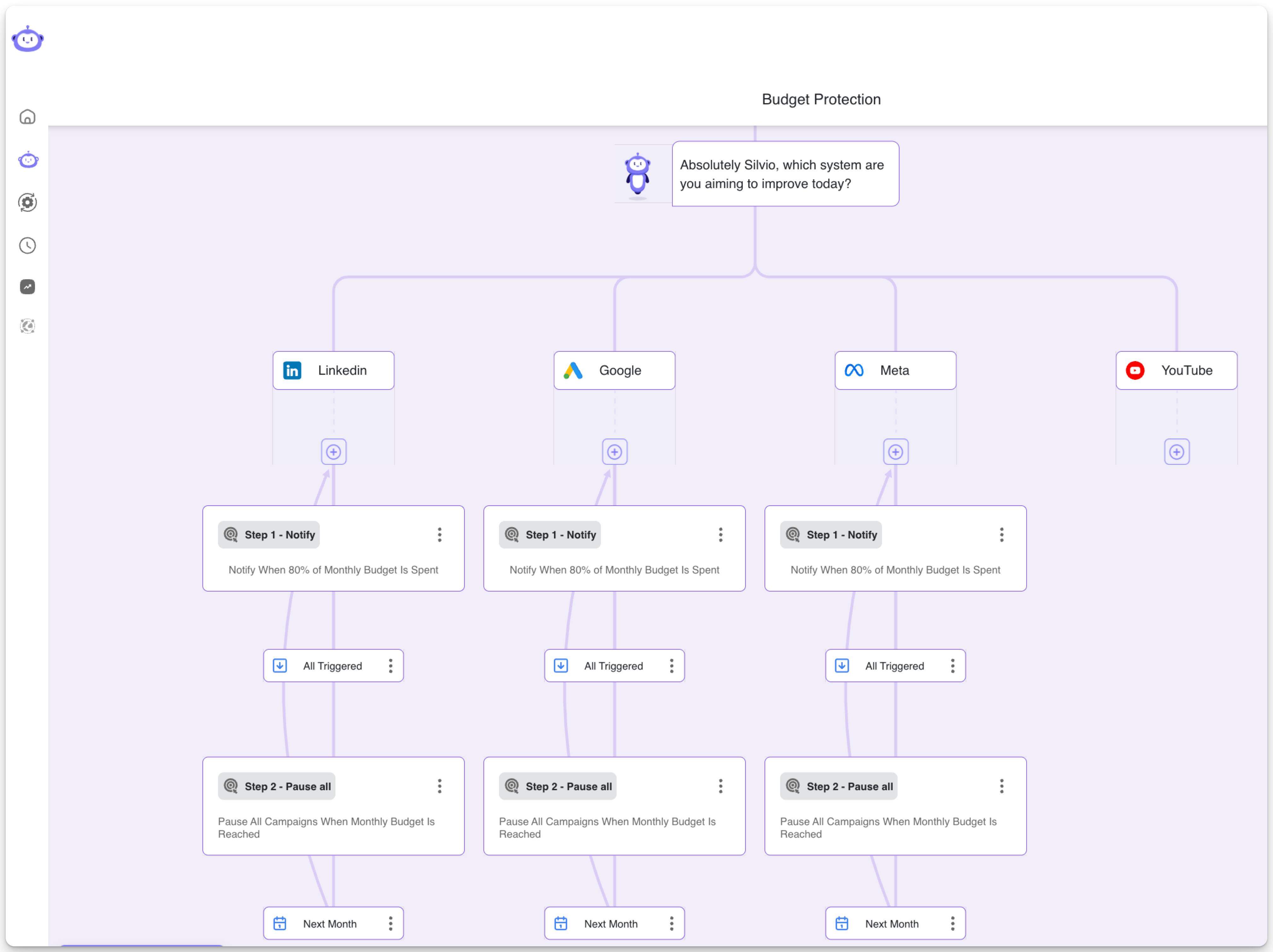Open the gear automation sidebar icon

click(x=27, y=203)
